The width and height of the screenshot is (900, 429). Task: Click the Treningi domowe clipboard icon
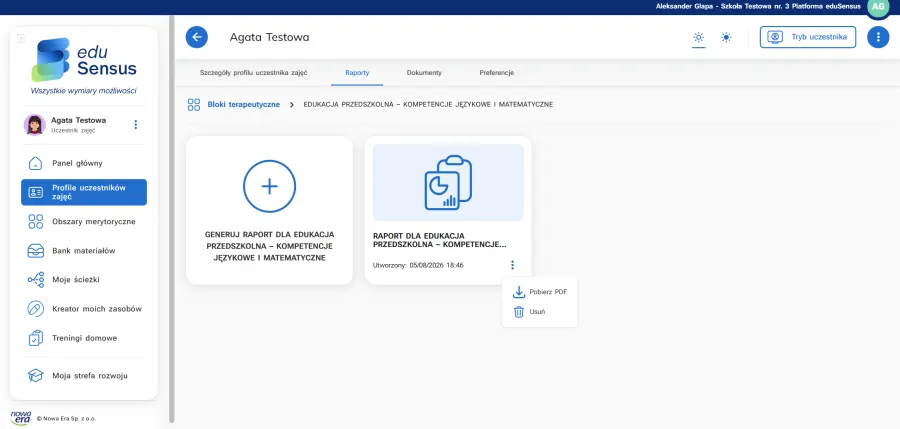click(36, 338)
